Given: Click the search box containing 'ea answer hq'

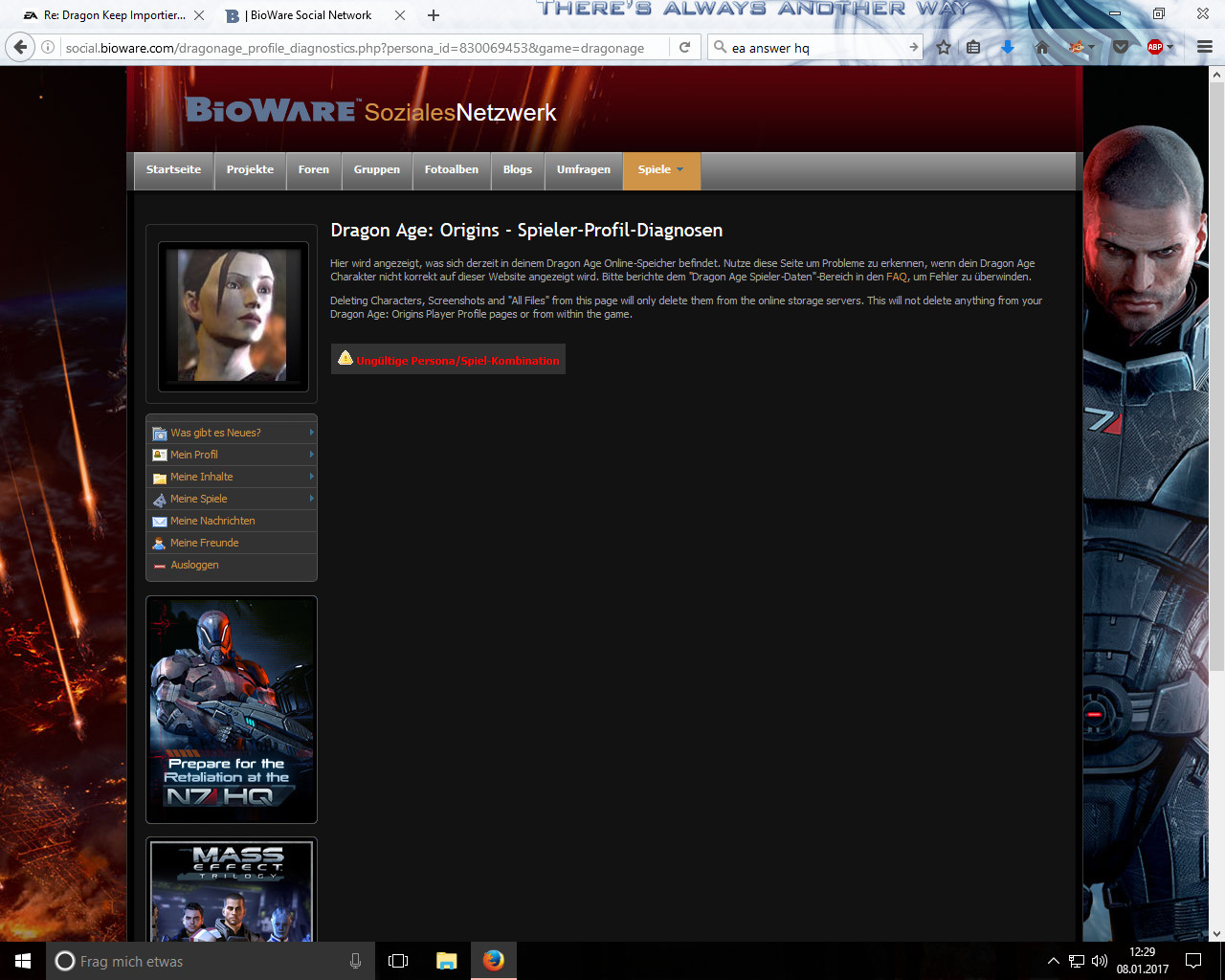Looking at the screenshot, I should (x=816, y=48).
